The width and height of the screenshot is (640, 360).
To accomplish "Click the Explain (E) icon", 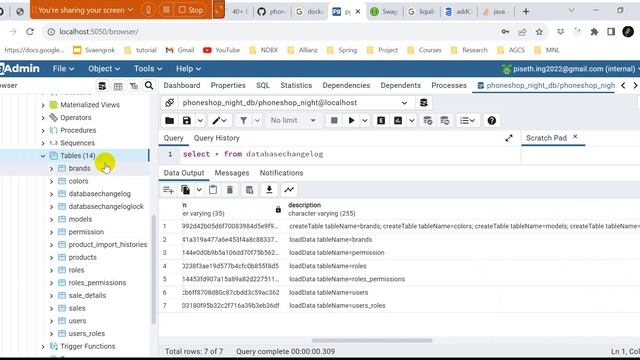I will (x=381, y=120).
